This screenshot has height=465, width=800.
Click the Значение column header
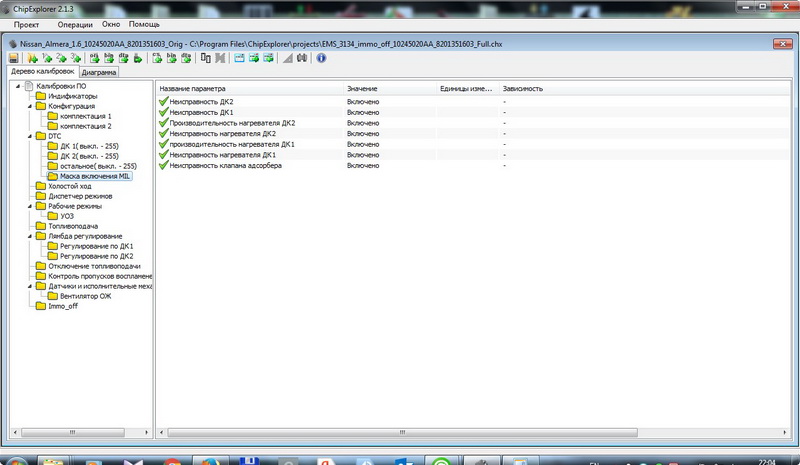362,88
